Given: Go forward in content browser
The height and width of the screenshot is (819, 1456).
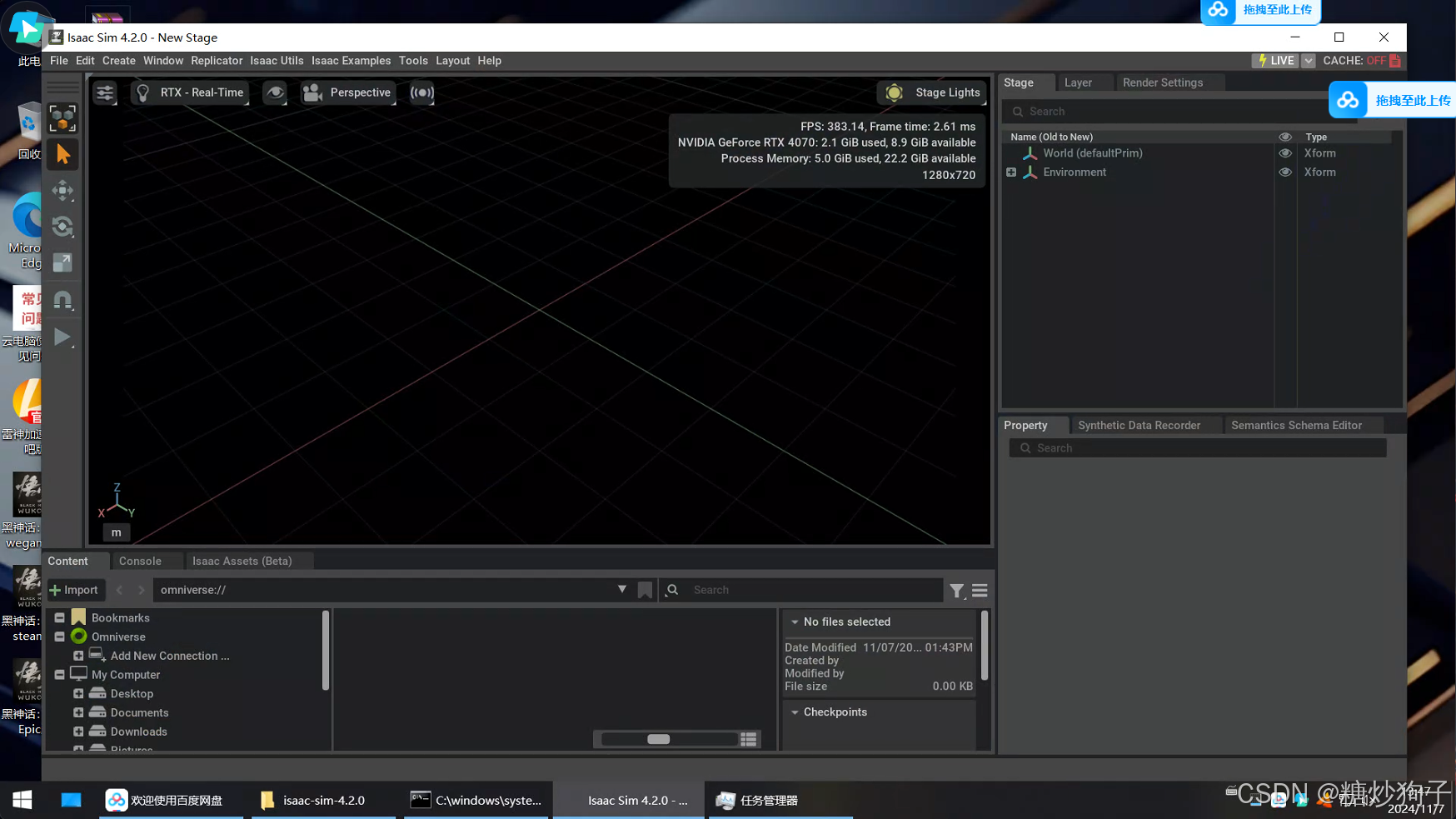Looking at the screenshot, I should [x=141, y=590].
